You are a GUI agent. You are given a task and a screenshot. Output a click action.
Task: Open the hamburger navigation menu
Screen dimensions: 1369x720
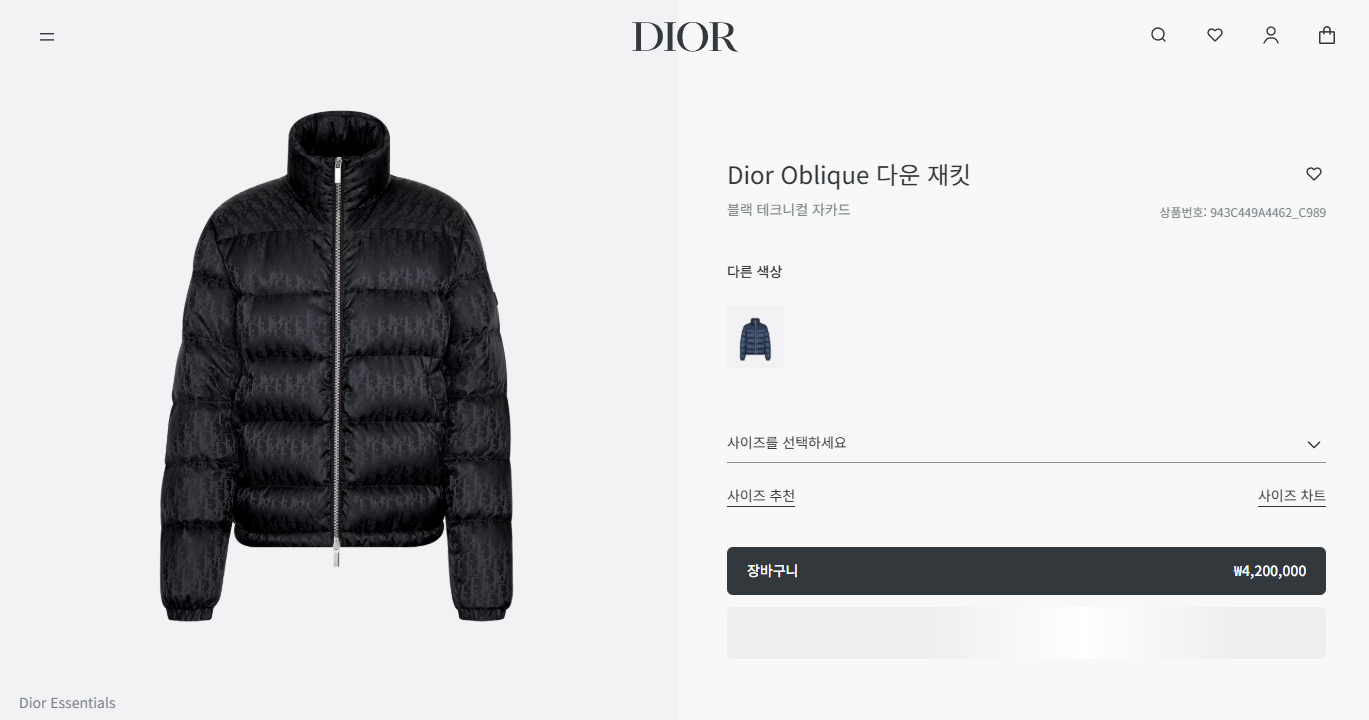pos(47,37)
